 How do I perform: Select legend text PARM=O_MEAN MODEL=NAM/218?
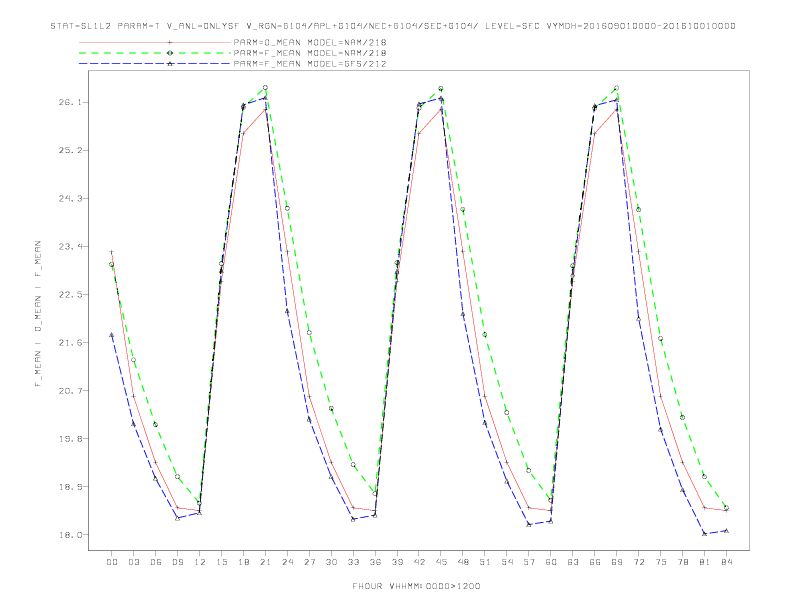[x=310, y=42]
